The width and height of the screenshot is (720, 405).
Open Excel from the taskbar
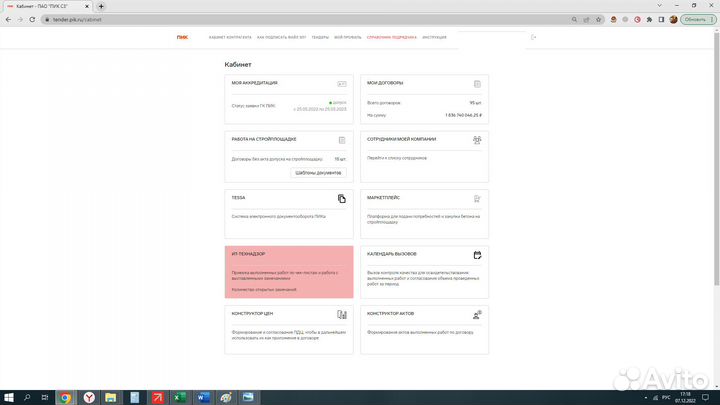(180, 398)
